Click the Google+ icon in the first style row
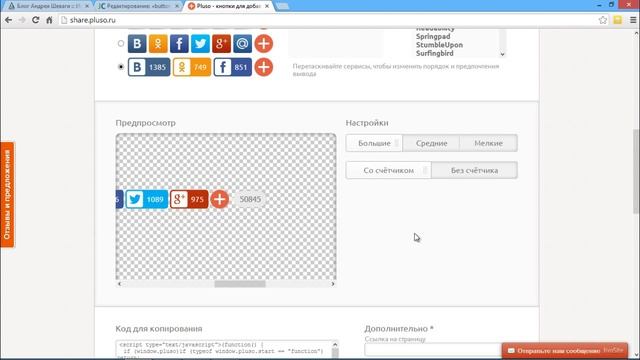The width and height of the screenshot is (640, 360). 222,44
